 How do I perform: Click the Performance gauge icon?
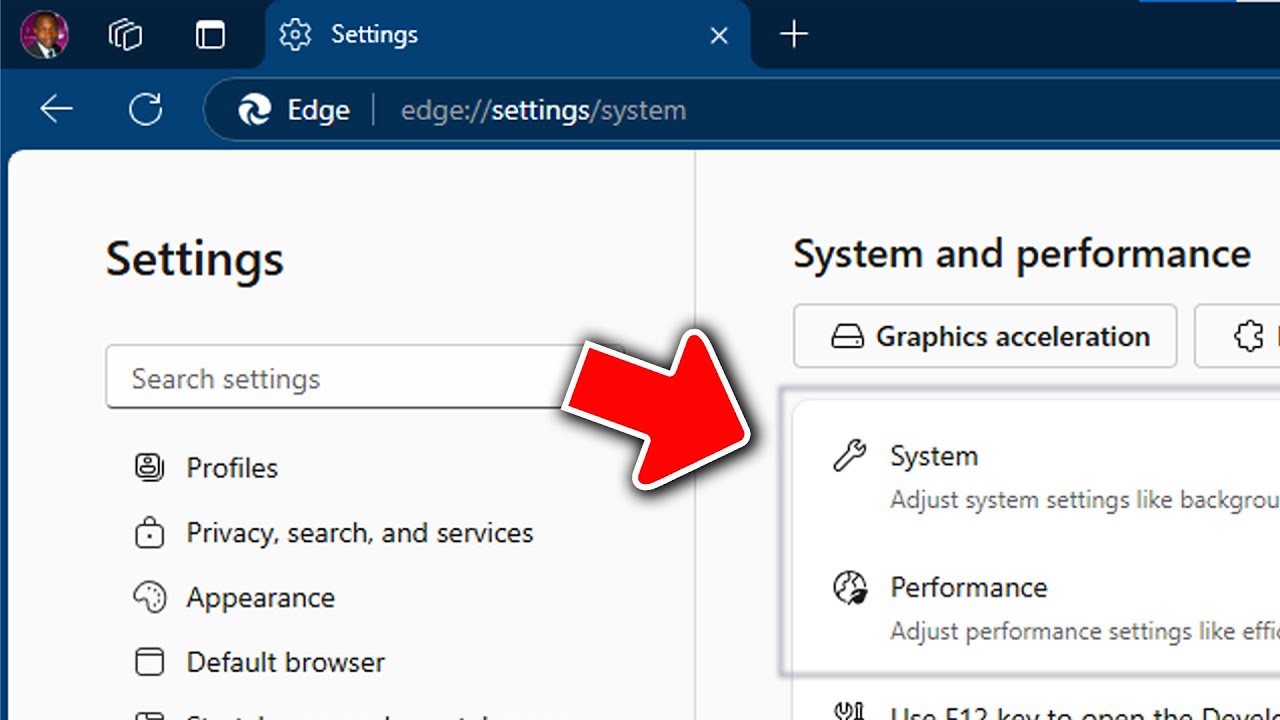point(850,587)
